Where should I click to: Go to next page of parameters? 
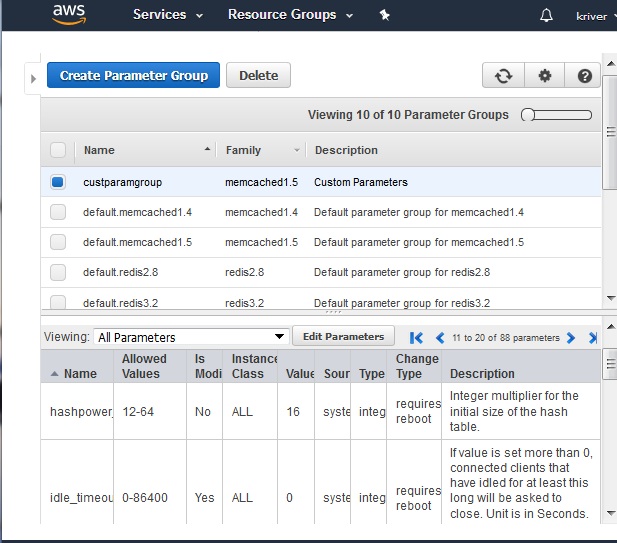[x=571, y=338]
